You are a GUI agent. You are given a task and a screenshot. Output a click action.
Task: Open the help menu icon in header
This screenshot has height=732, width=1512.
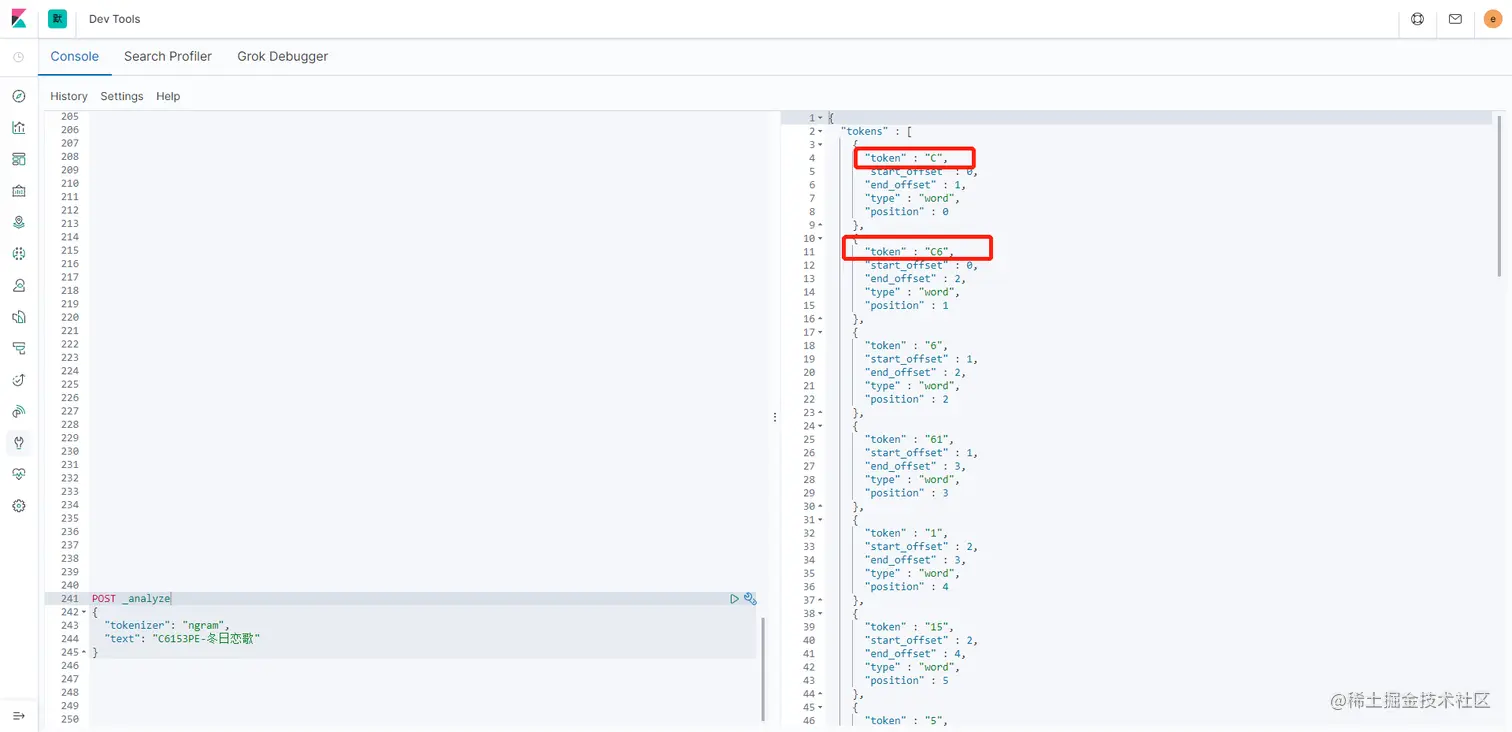pyautogui.click(x=1417, y=19)
